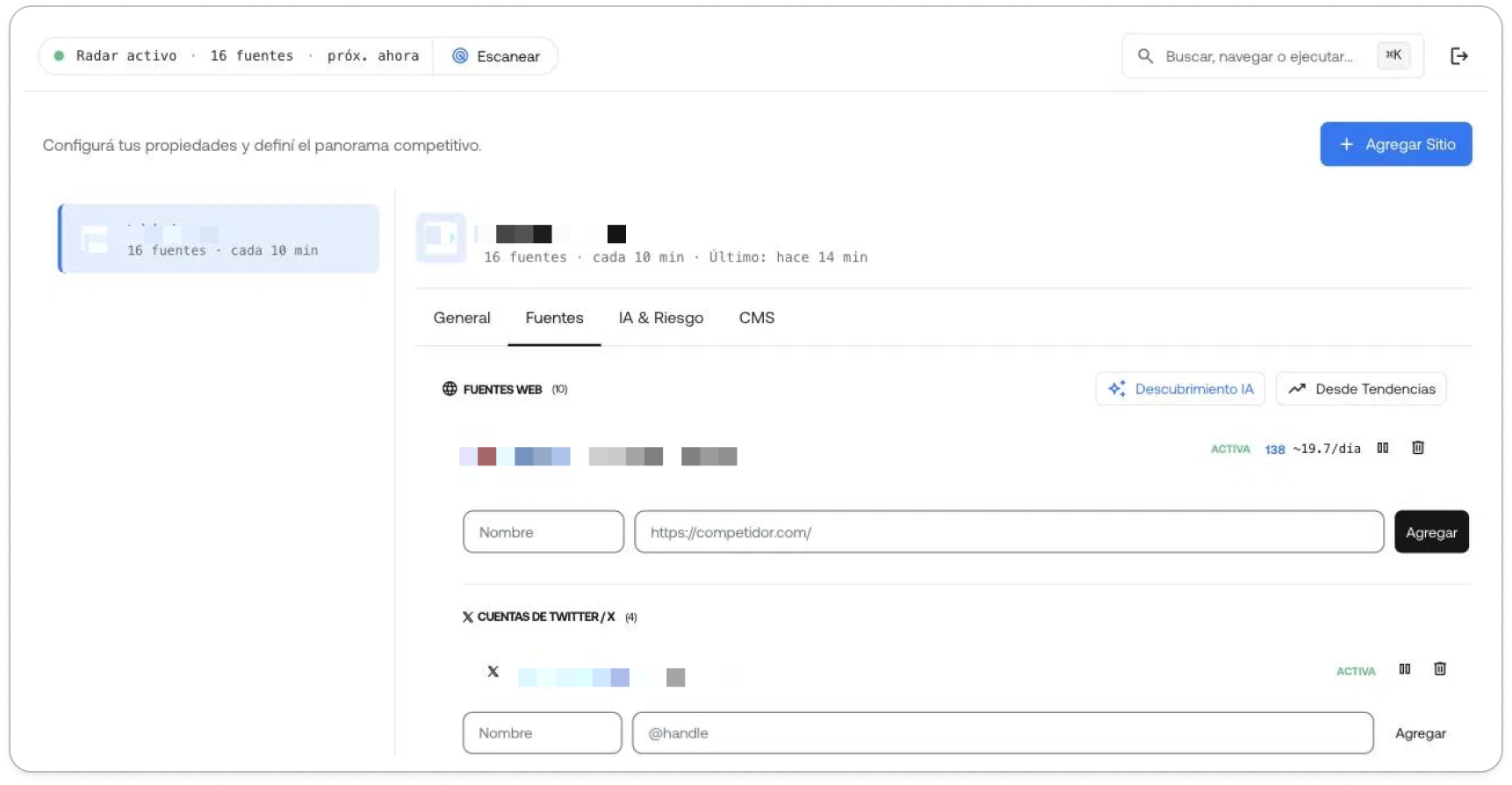
Task: Click the "https://competidor.com/" URL field
Action: click(x=1009, y=532)
